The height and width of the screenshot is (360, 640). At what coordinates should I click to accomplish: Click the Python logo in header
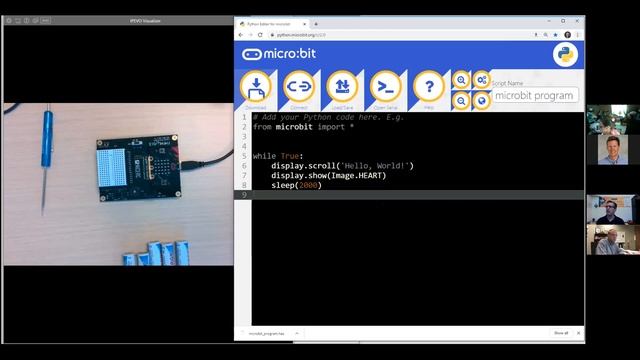pos(565,54)
